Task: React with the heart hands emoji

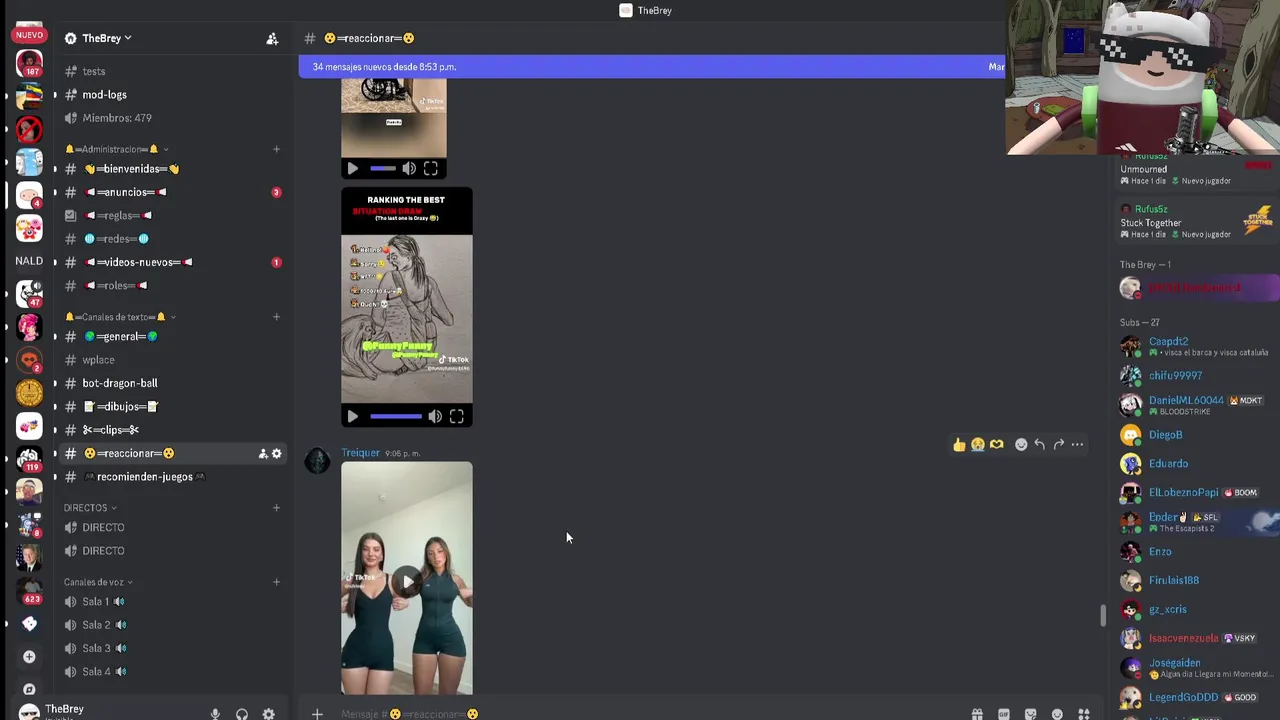Action: (997, 445)
